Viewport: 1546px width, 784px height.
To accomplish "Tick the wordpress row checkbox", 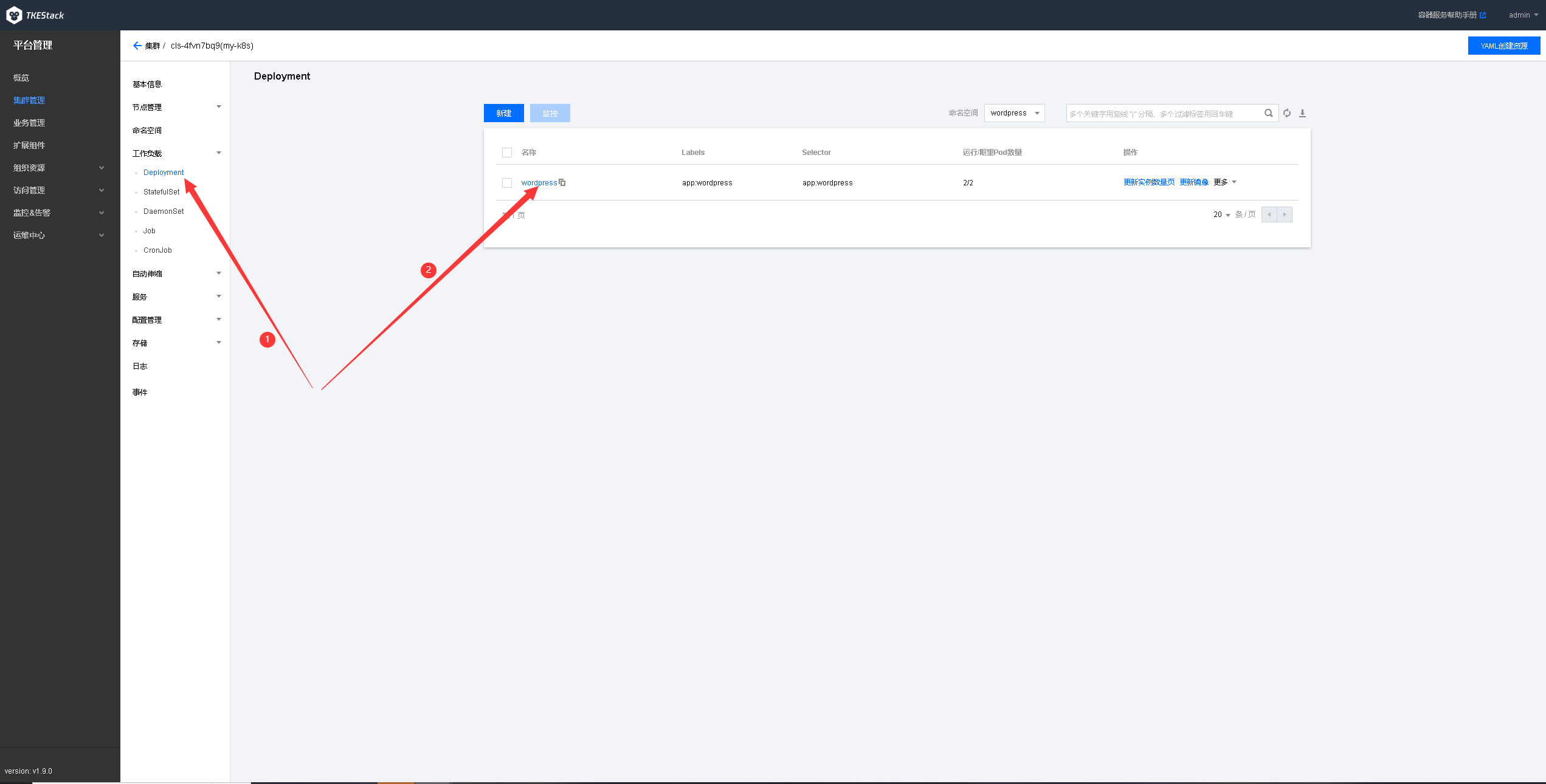I will [507, 183].
